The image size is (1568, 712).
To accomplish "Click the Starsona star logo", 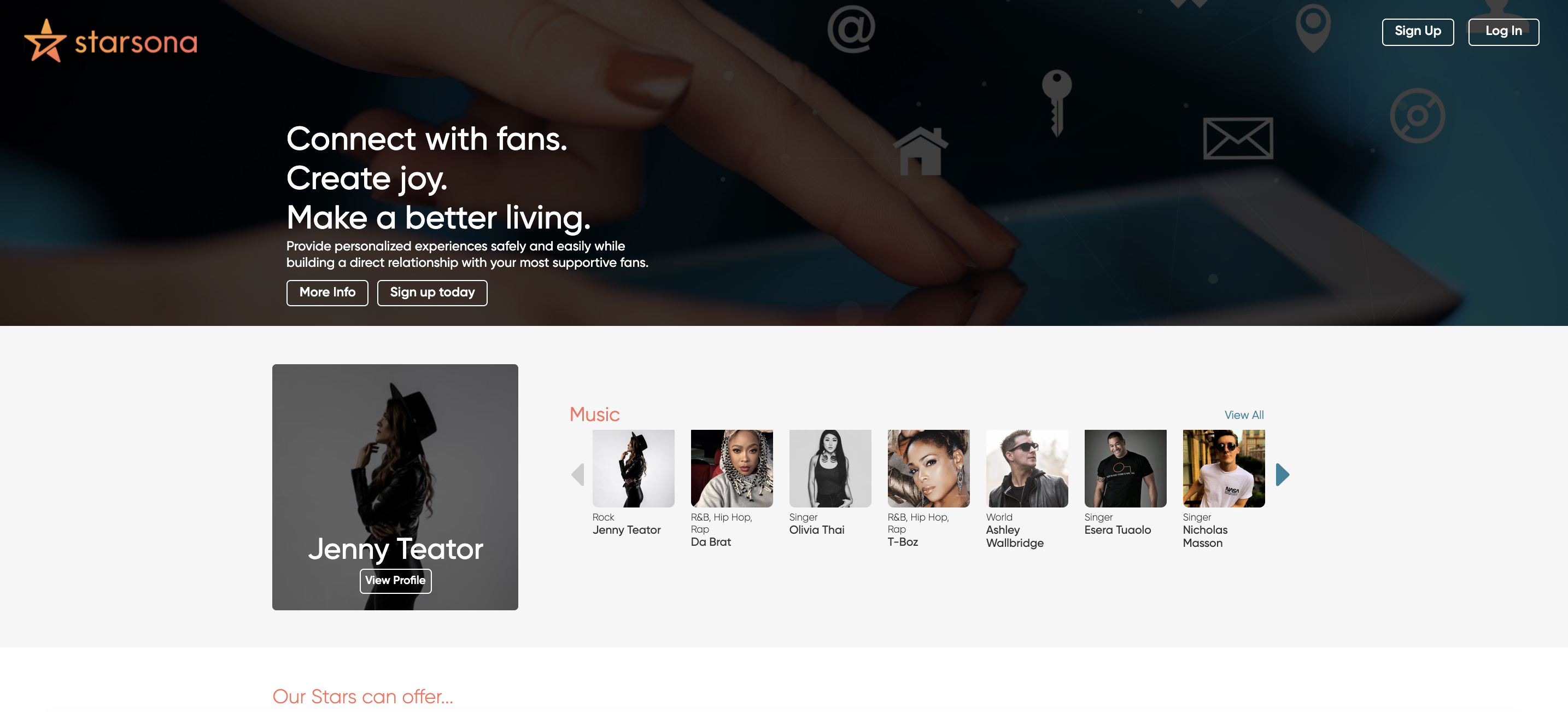I will [45, 41].
